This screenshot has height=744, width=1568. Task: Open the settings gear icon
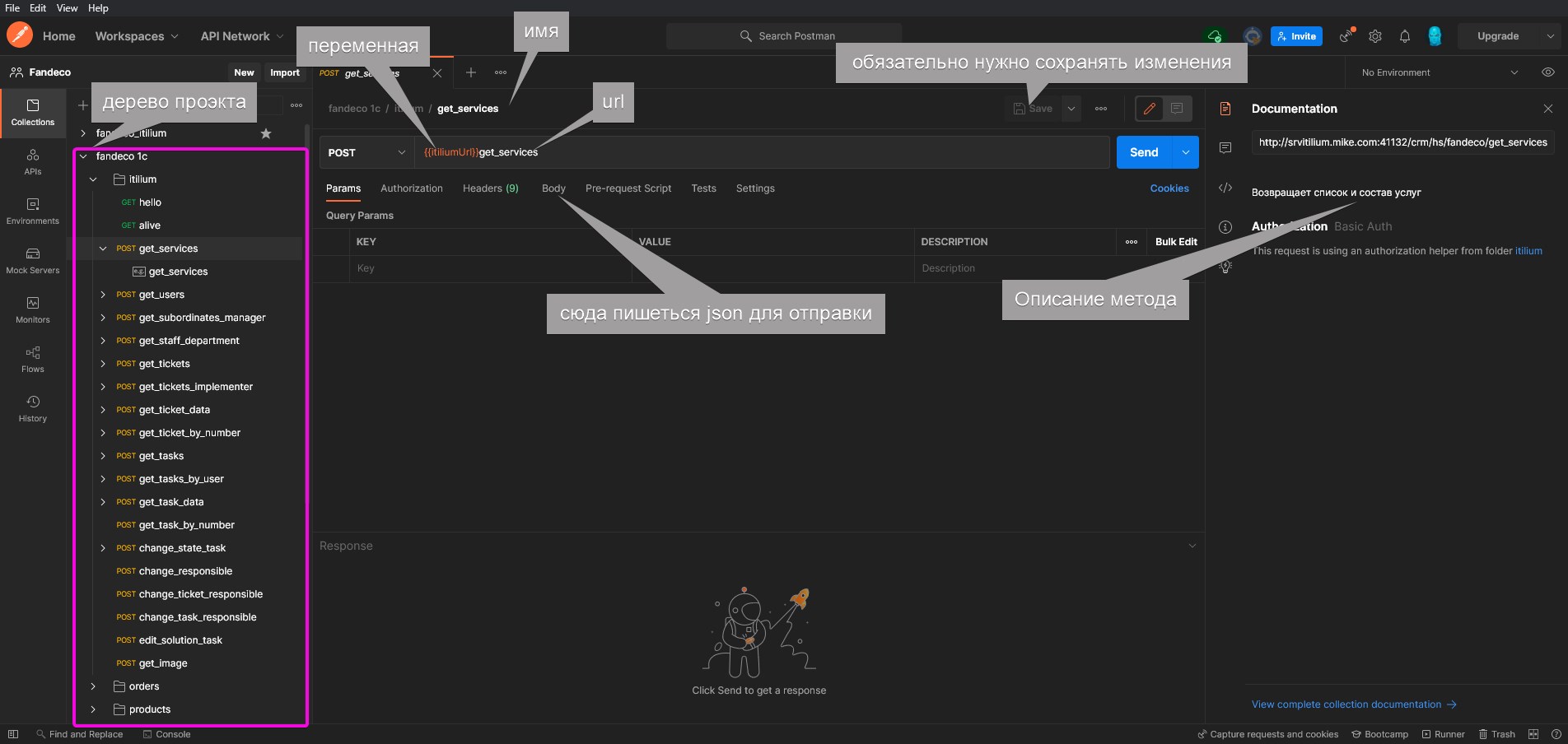(x=1375, y=36)
